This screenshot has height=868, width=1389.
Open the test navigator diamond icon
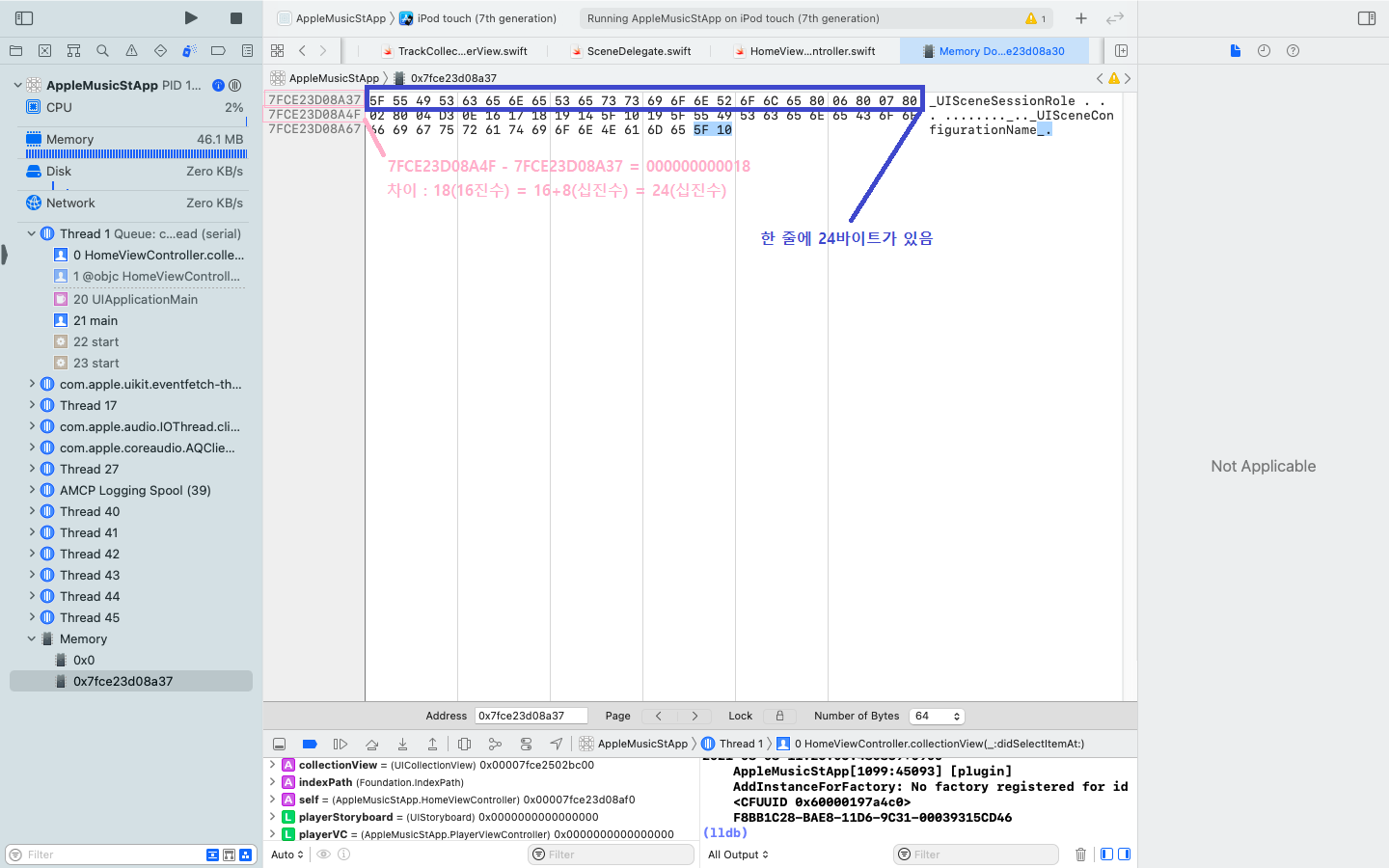tap(160, 51)
